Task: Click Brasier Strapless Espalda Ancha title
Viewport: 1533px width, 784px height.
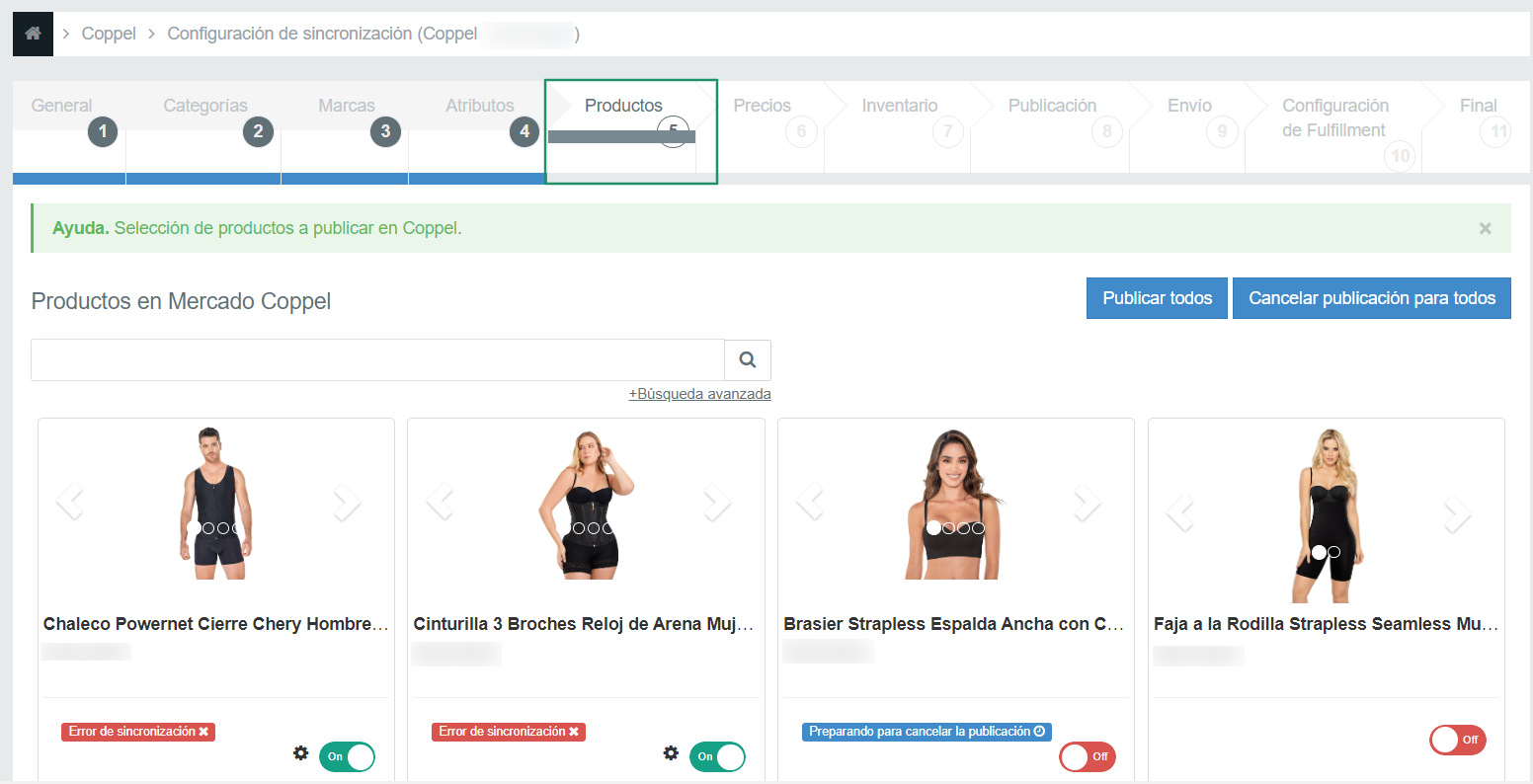Action: tap(955, 624)
